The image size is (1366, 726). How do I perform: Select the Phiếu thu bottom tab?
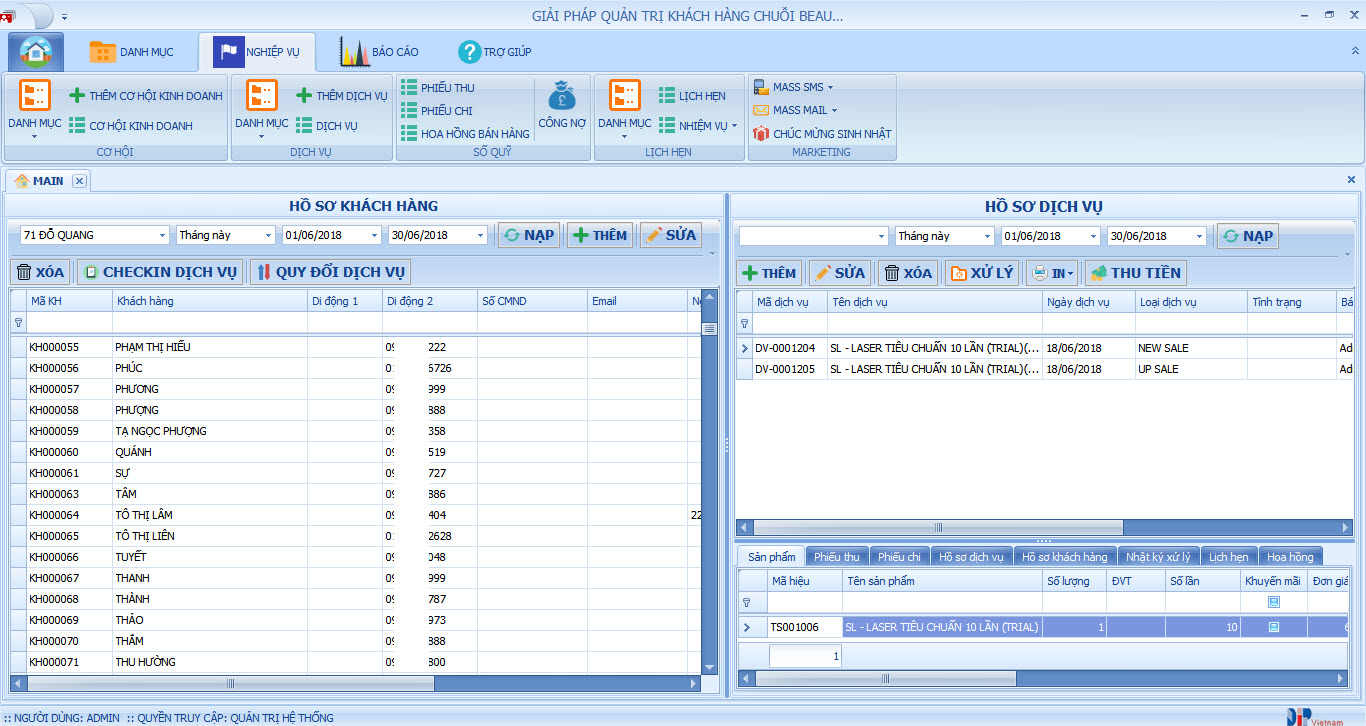coord(836,557)
